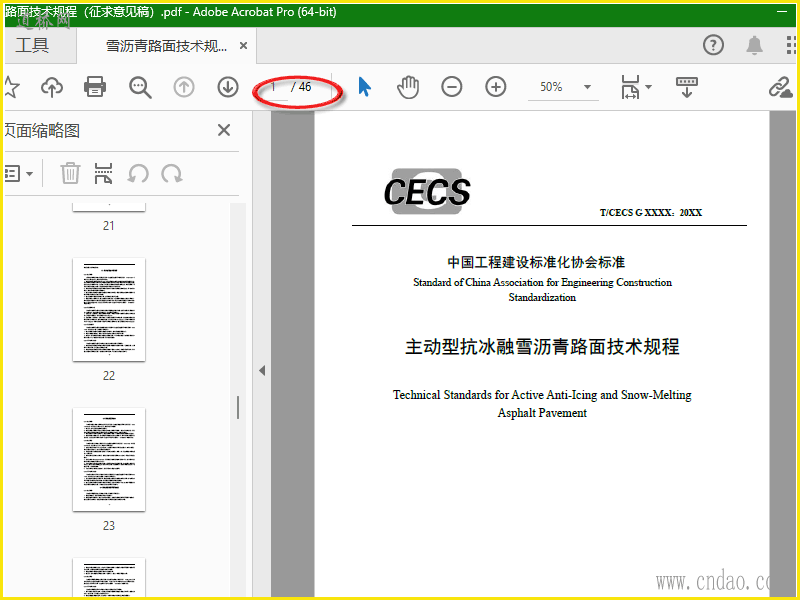Click the code T/CECS G XXXX: 20XX

click(x=651, y=212)
